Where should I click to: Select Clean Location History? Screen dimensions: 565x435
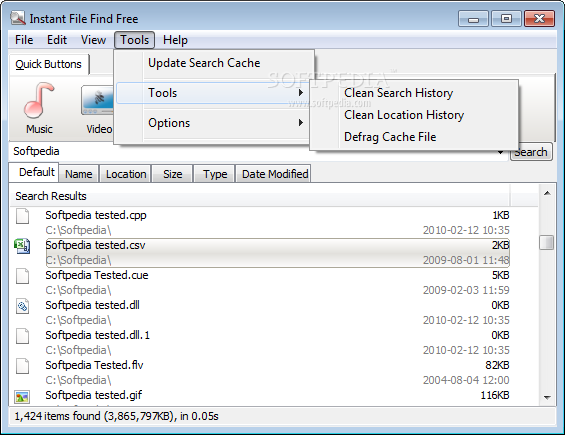(414, 115)
